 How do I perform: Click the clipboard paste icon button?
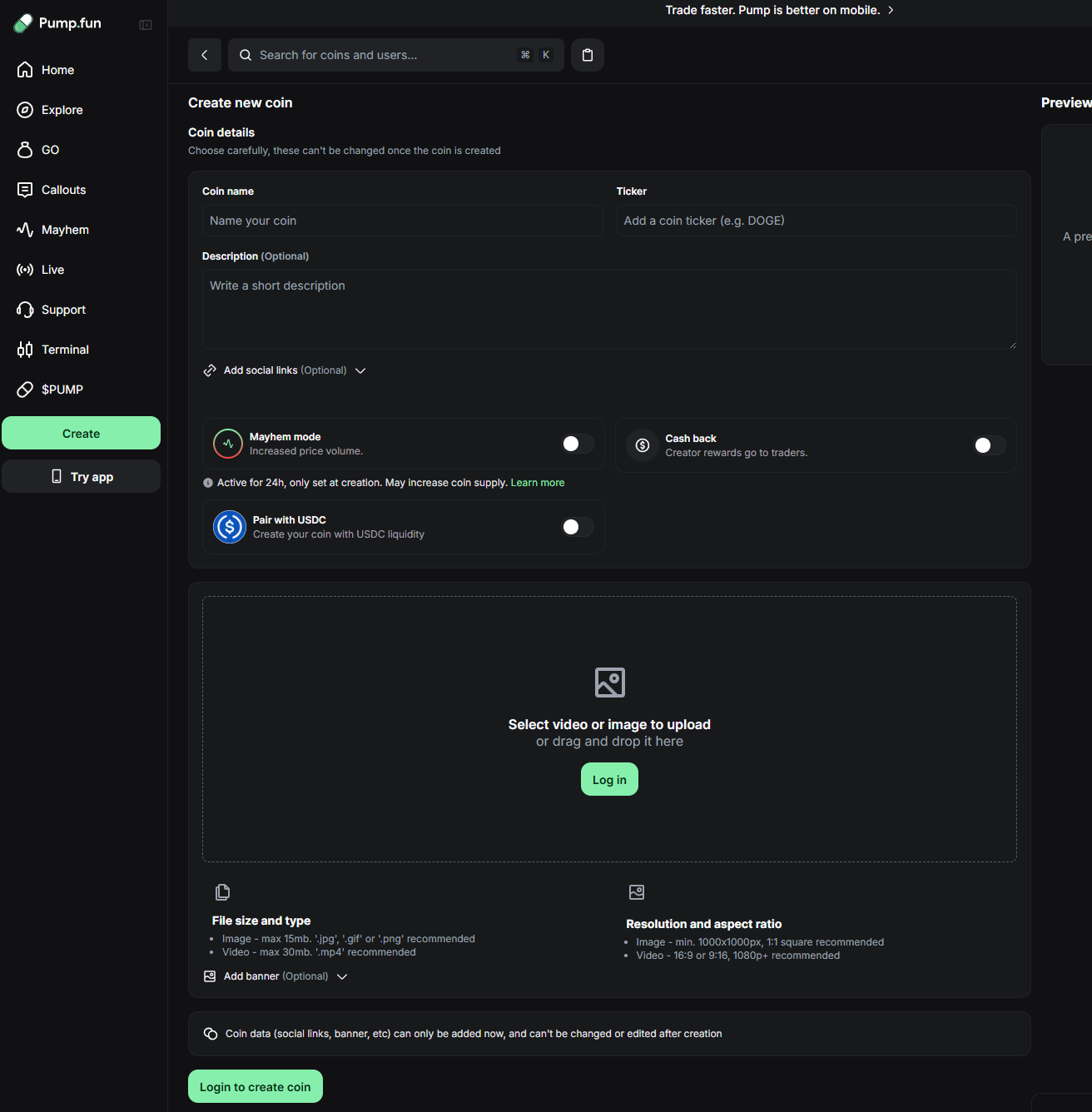(x=588, y=55)
